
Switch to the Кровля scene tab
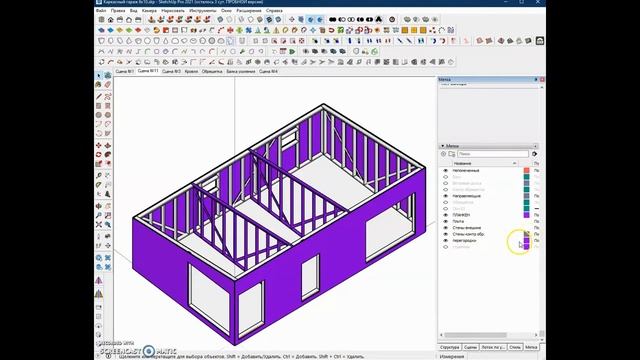(191, 71)
